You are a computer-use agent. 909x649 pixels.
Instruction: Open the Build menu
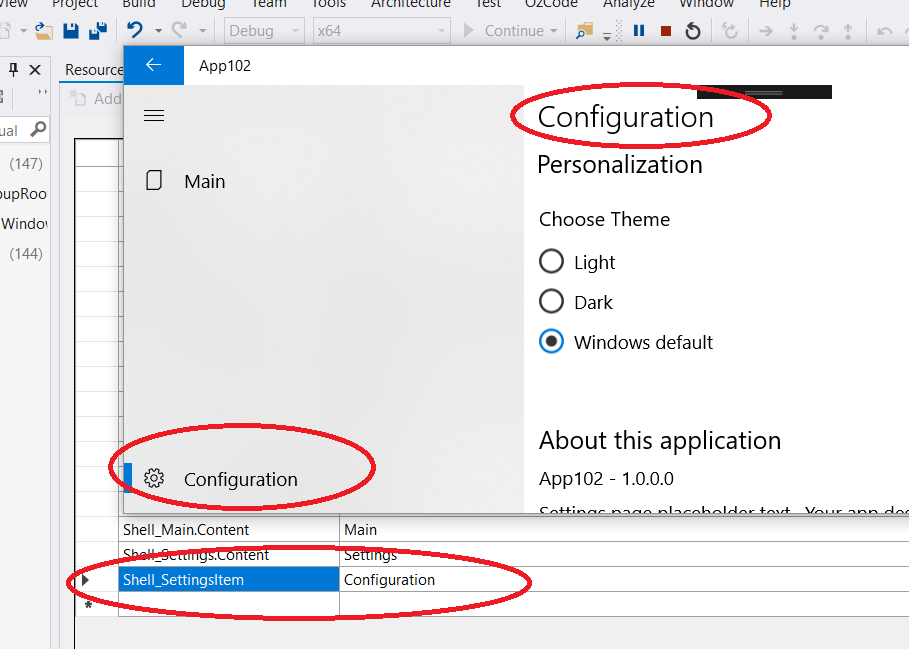[x=139, y=3]
